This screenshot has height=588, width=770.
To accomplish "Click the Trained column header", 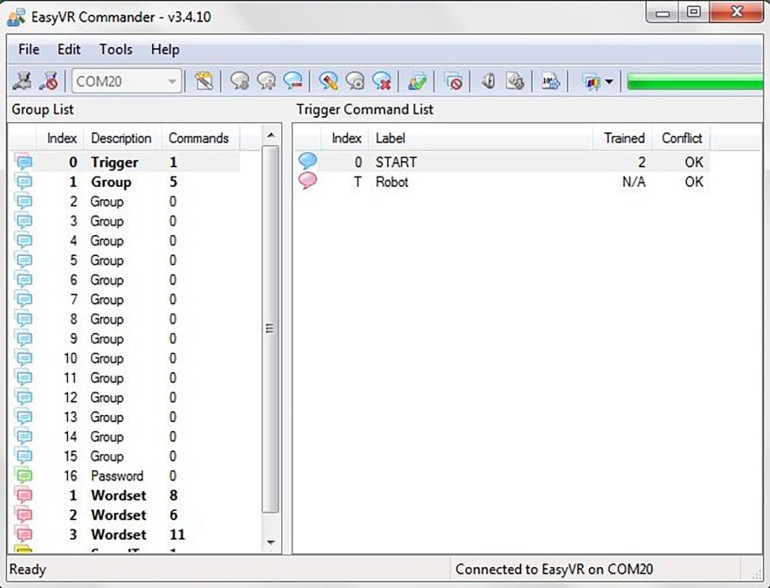I will point(622,138).
